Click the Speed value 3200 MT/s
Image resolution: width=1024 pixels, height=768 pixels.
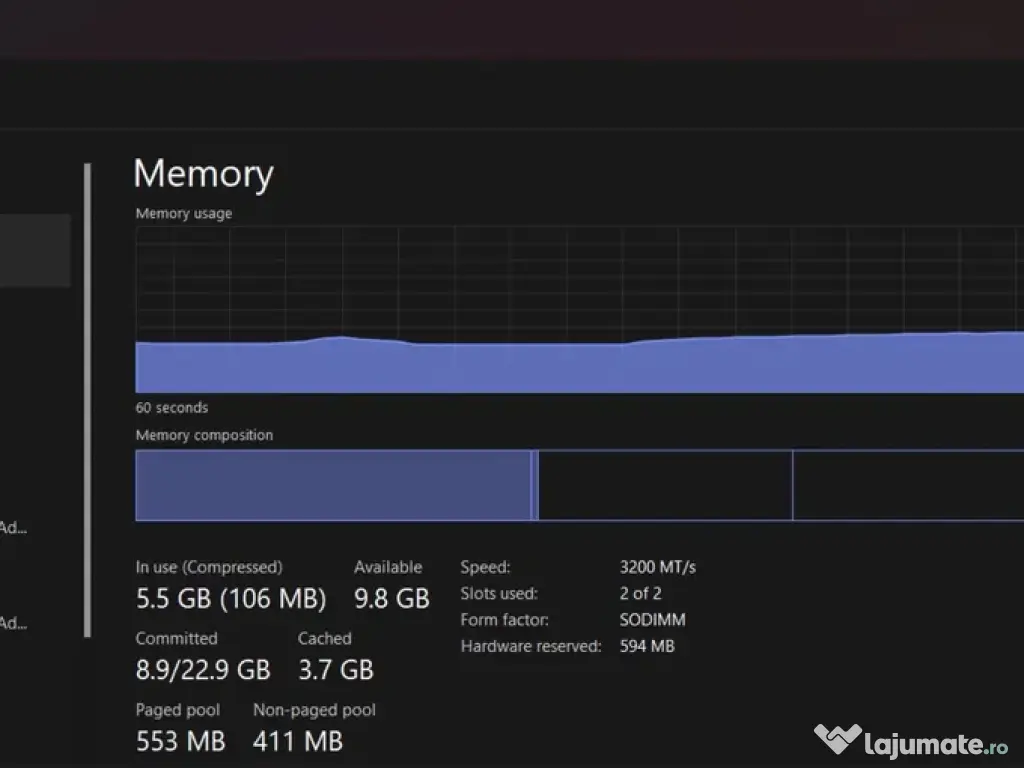(x=658, y=567)
